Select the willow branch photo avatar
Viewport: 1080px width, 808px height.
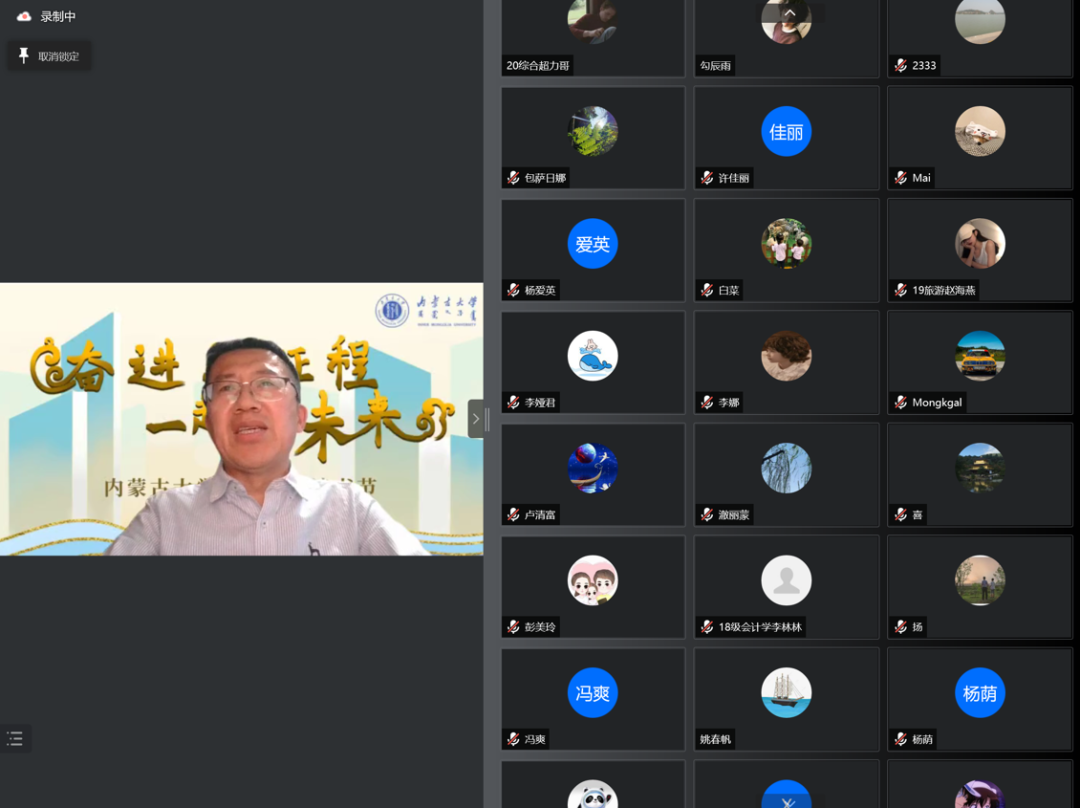pos(786,468)
